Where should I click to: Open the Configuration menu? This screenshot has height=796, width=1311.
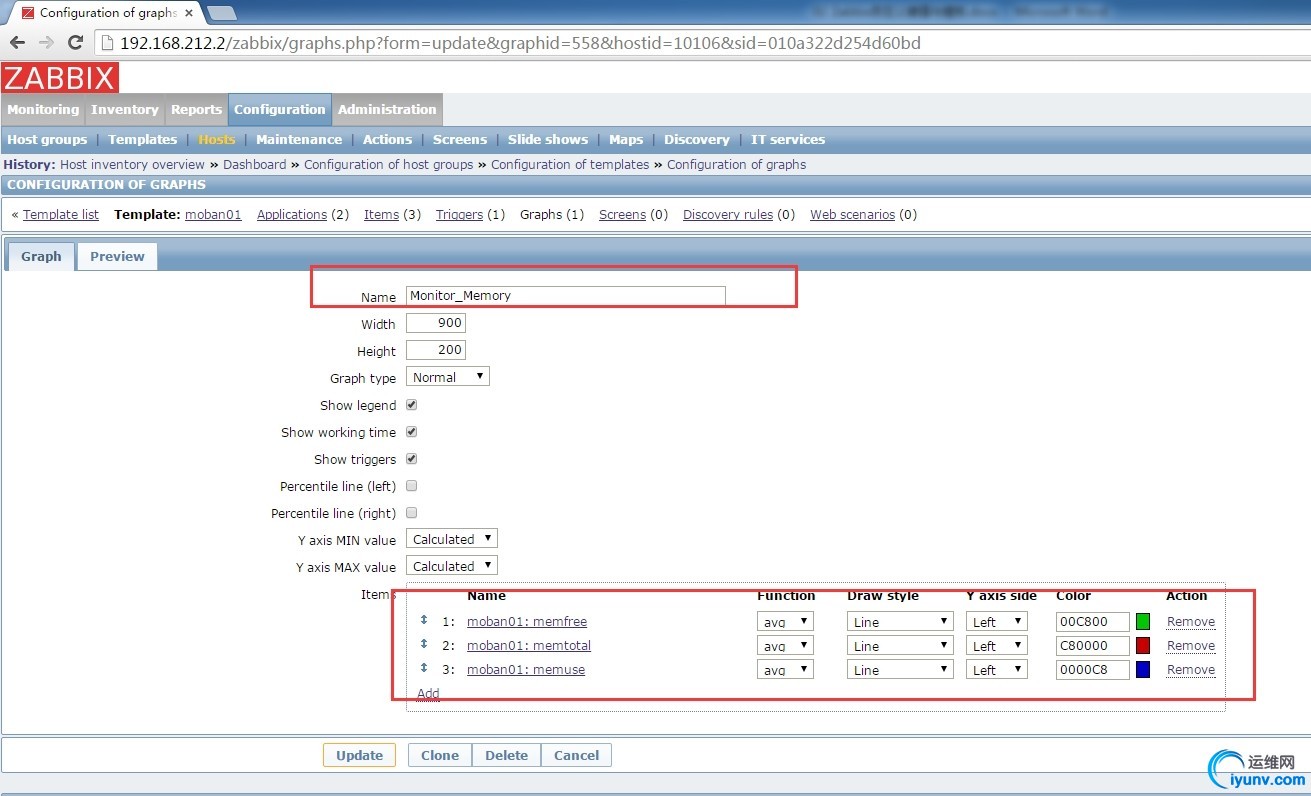(x=280, y=110)
